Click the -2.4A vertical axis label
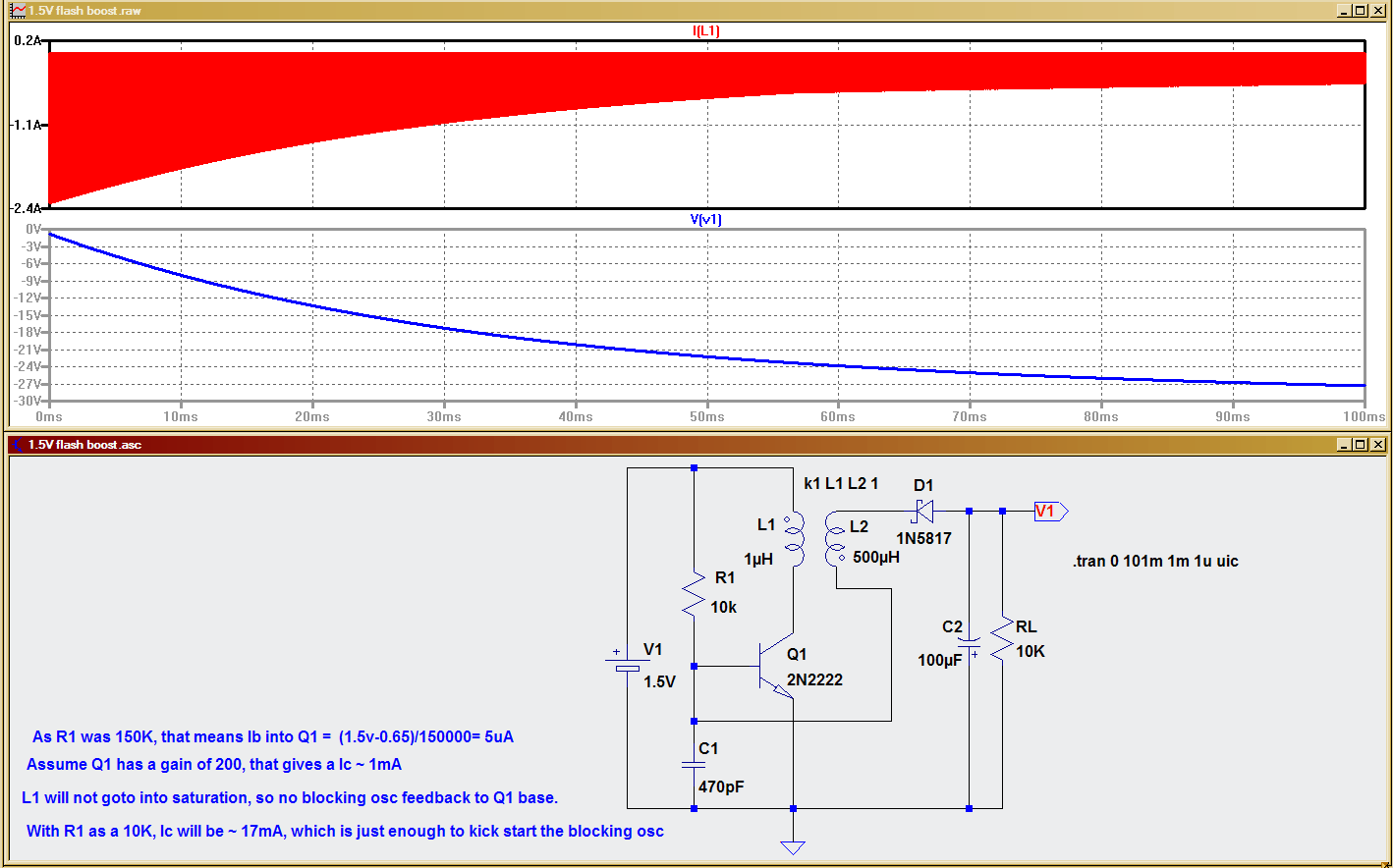Screen dimensions: 1393x868 25,209
